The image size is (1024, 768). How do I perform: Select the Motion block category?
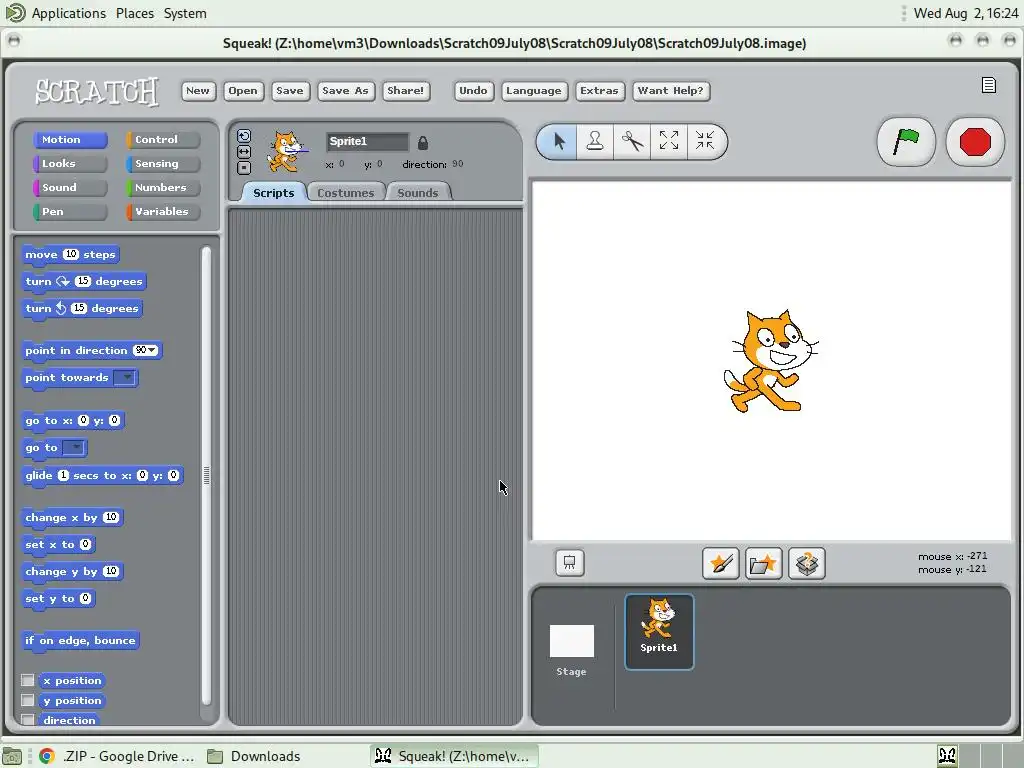(x=70, y=140)
